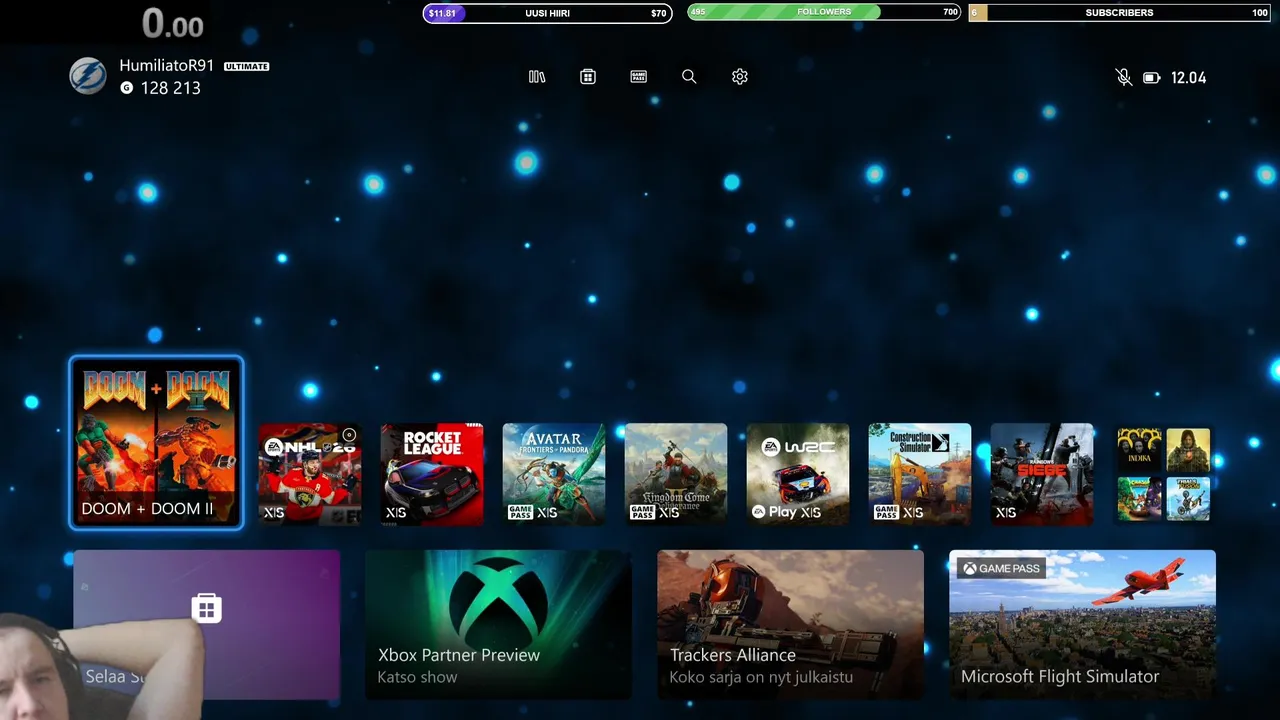Click the small disc badge on NHL tile
The height and width of the screenshot is (720, 1280).
[349, 435]
